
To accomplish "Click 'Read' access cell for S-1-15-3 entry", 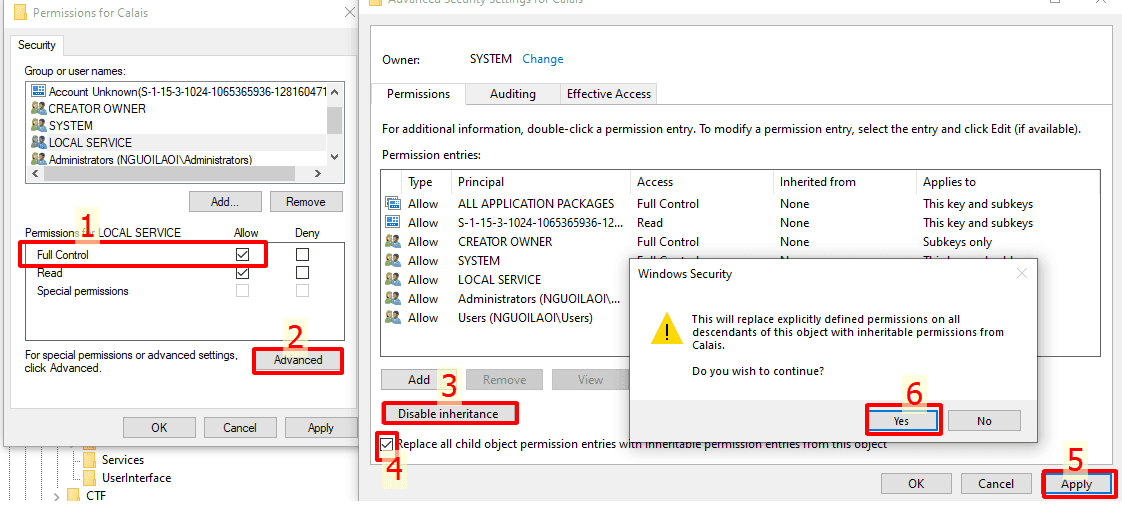I will (650, 223).
